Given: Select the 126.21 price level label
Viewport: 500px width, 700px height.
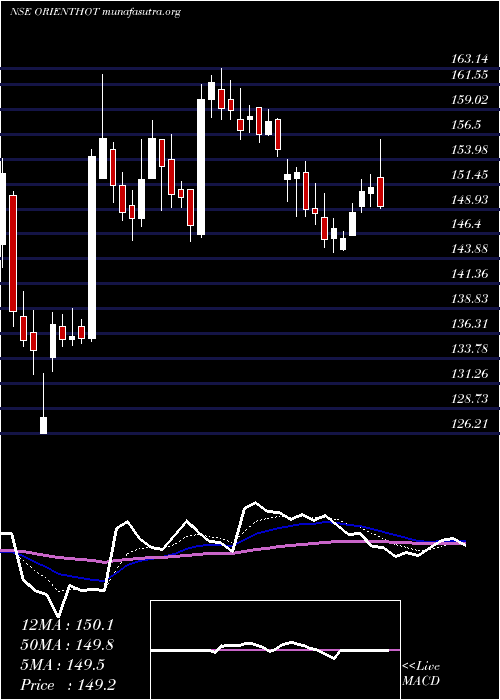Looking at the screenshot, I should click(x=469, y=424).
